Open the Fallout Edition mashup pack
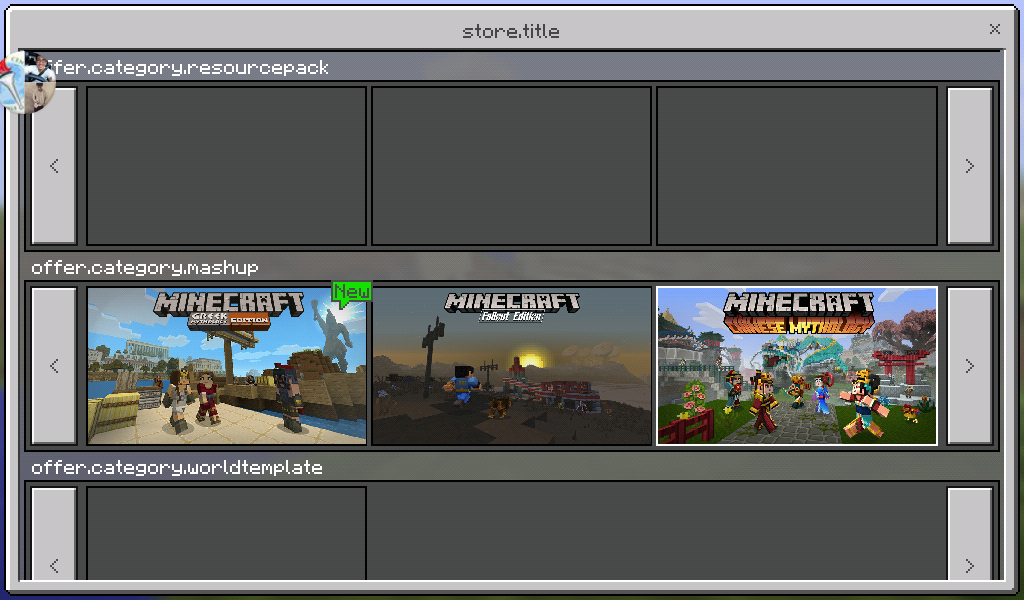Screen dimensions: 1024x600 [x=511, y=366]
